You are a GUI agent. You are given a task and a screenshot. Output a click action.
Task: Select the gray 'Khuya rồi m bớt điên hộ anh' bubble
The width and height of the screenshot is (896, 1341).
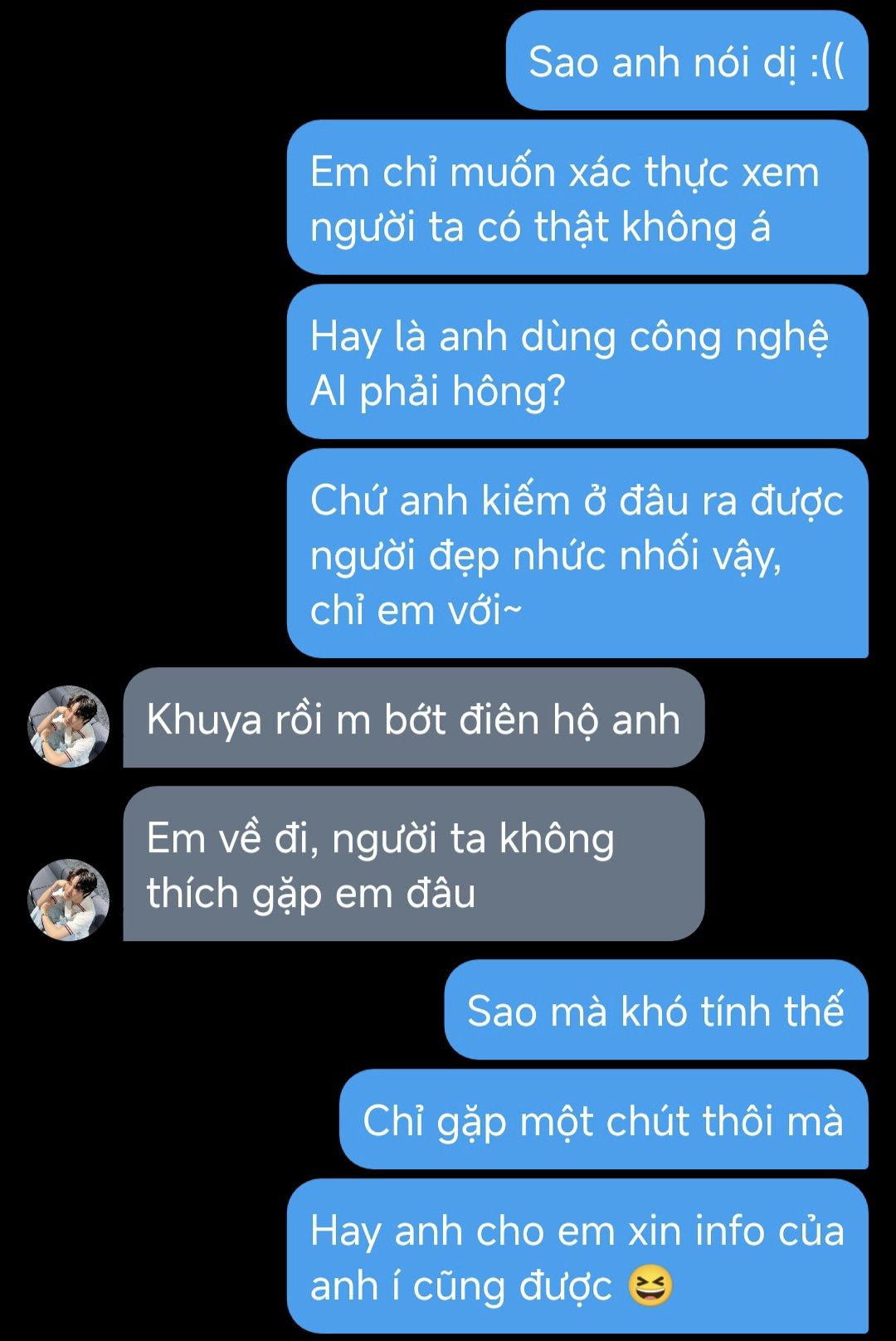point(414,718)
